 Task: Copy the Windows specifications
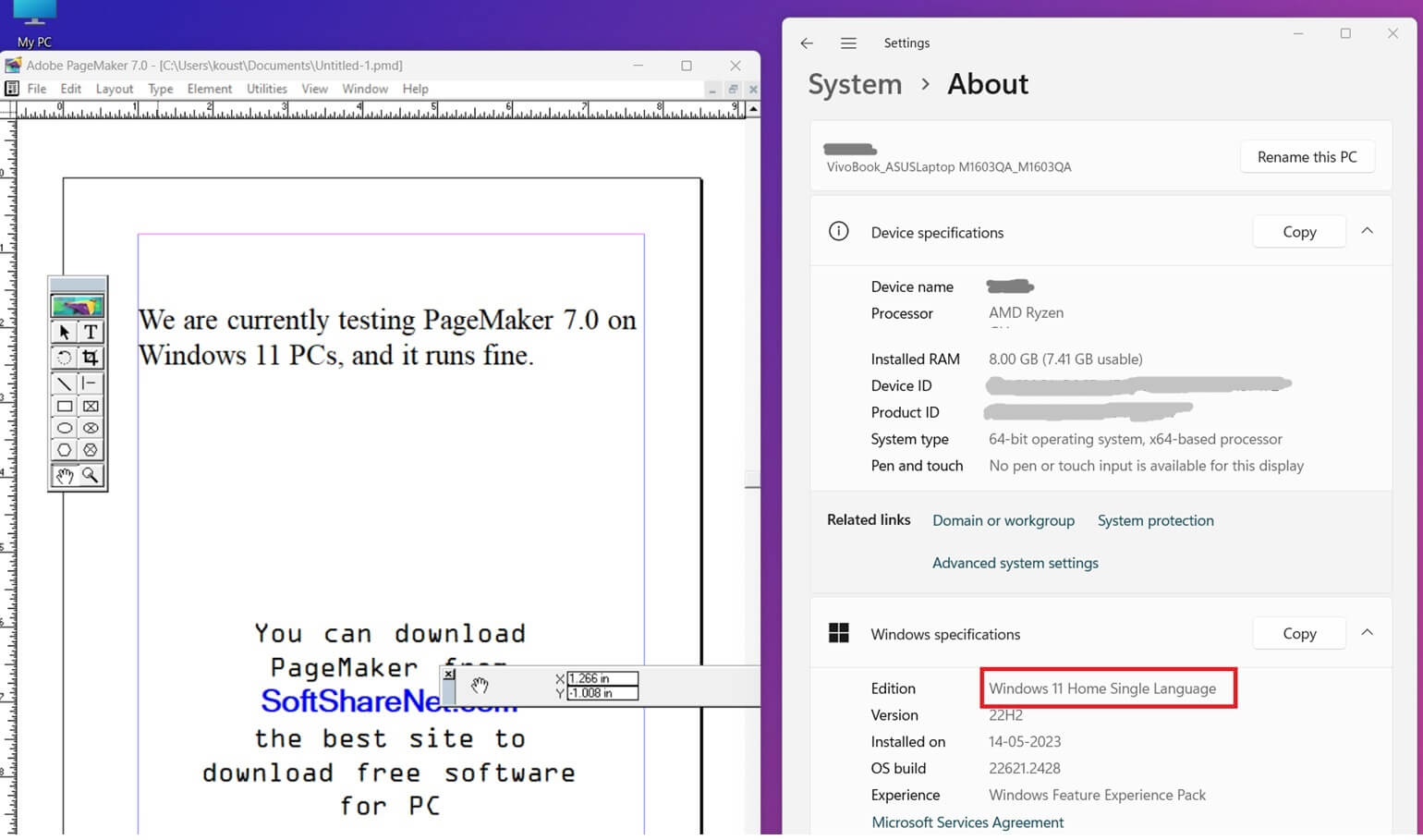point(1299,633)
